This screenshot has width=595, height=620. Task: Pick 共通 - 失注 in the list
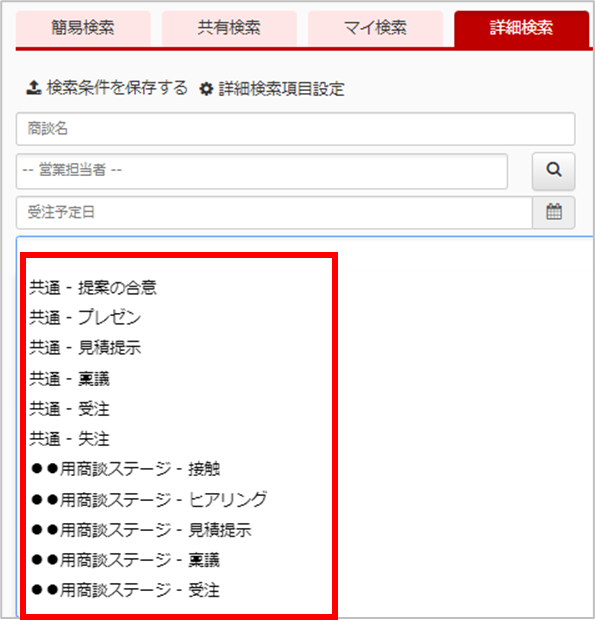(70, 439)
